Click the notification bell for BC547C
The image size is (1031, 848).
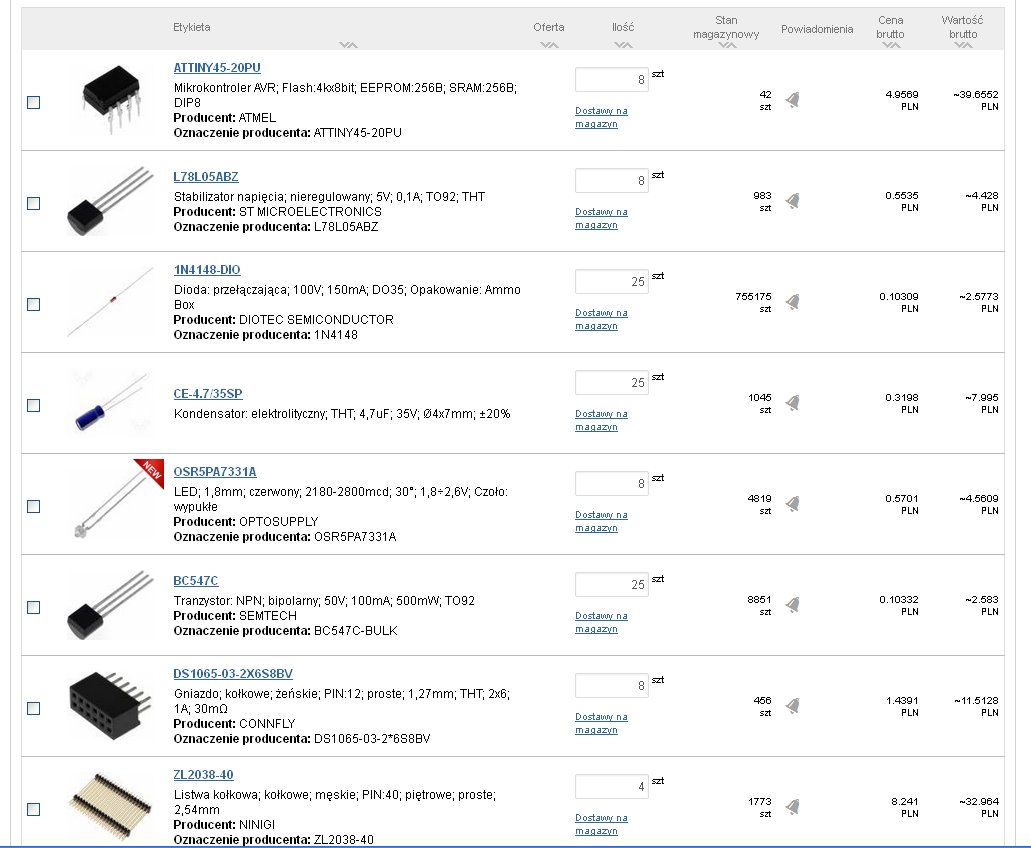coord(793,605)
